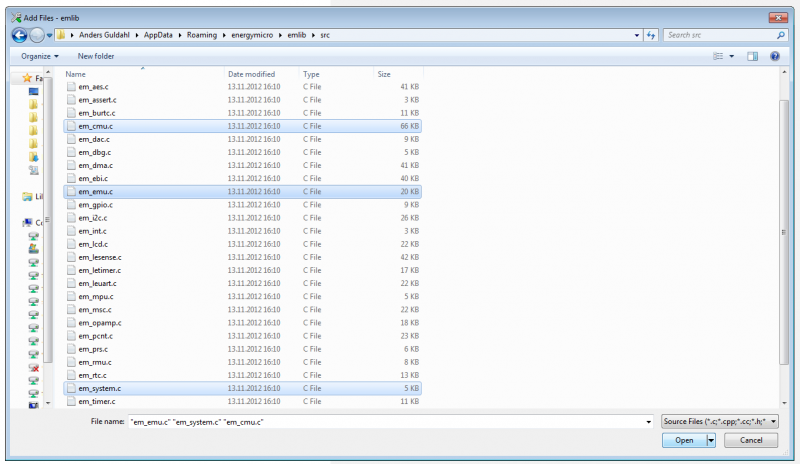Click the New folder button

(x=96, y=56)
